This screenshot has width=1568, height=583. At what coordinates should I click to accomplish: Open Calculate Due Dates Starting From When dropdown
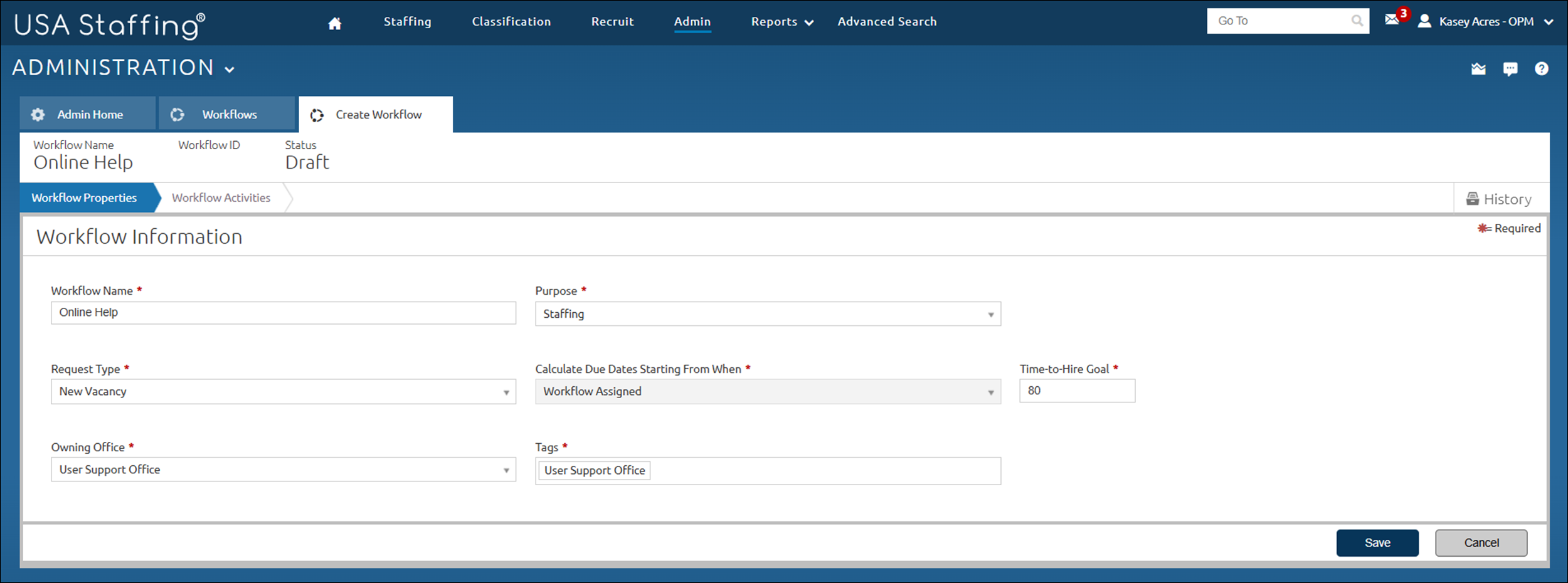[x=768, y=392]
